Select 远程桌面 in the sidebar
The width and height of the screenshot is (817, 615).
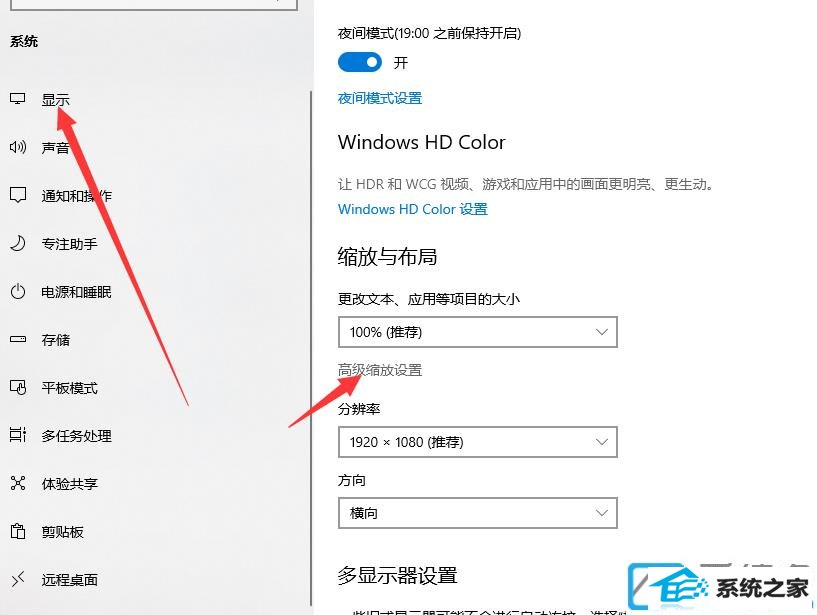[70, 580]
